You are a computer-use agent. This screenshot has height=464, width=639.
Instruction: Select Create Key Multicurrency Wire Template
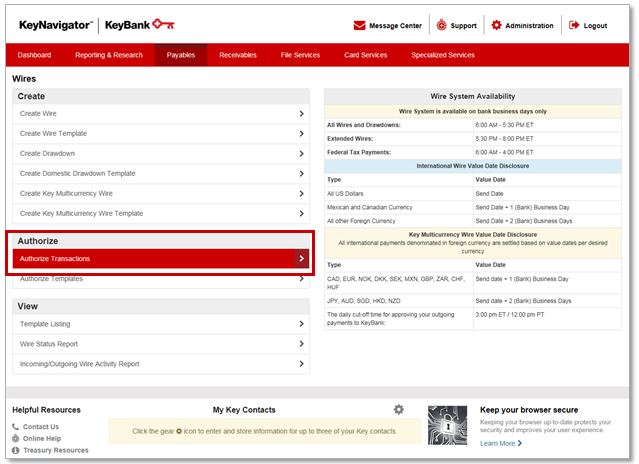82,213
